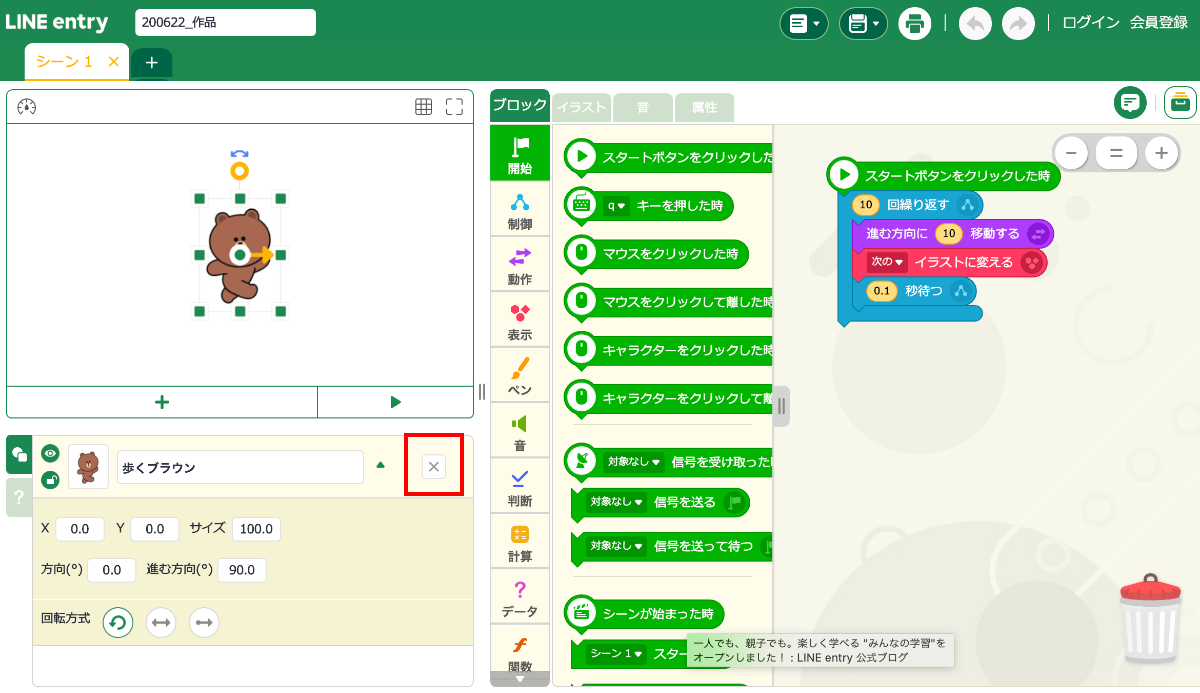The image size is (1200, 693).
Task: Select the full rotation 回転方式 option
Action: 118,622
